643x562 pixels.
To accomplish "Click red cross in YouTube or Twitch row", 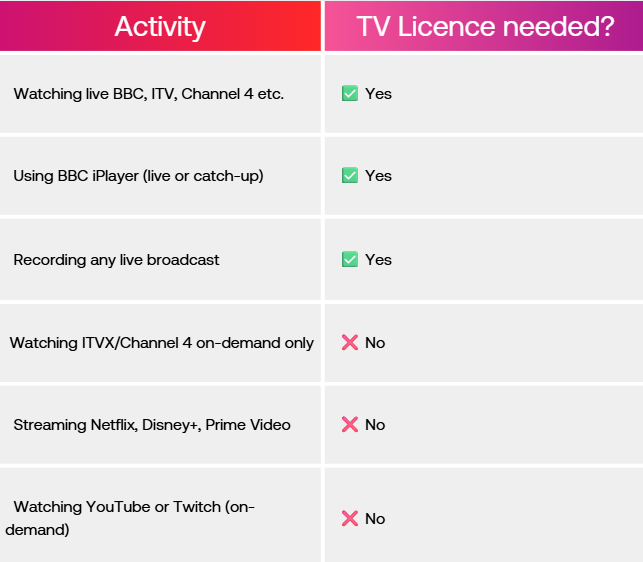I will click(350, 518).
